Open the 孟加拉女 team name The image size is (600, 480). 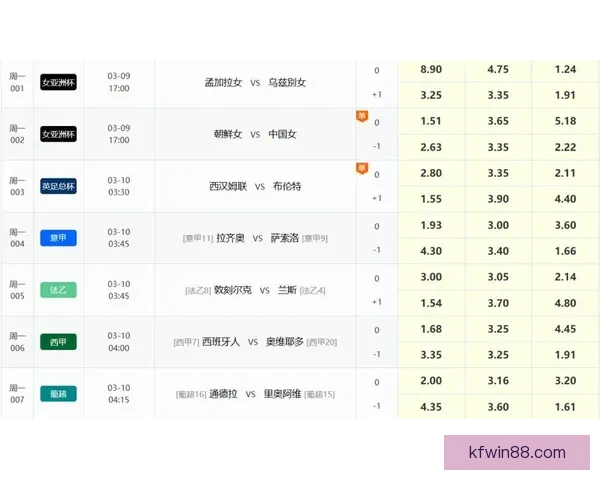click(223, 82)
